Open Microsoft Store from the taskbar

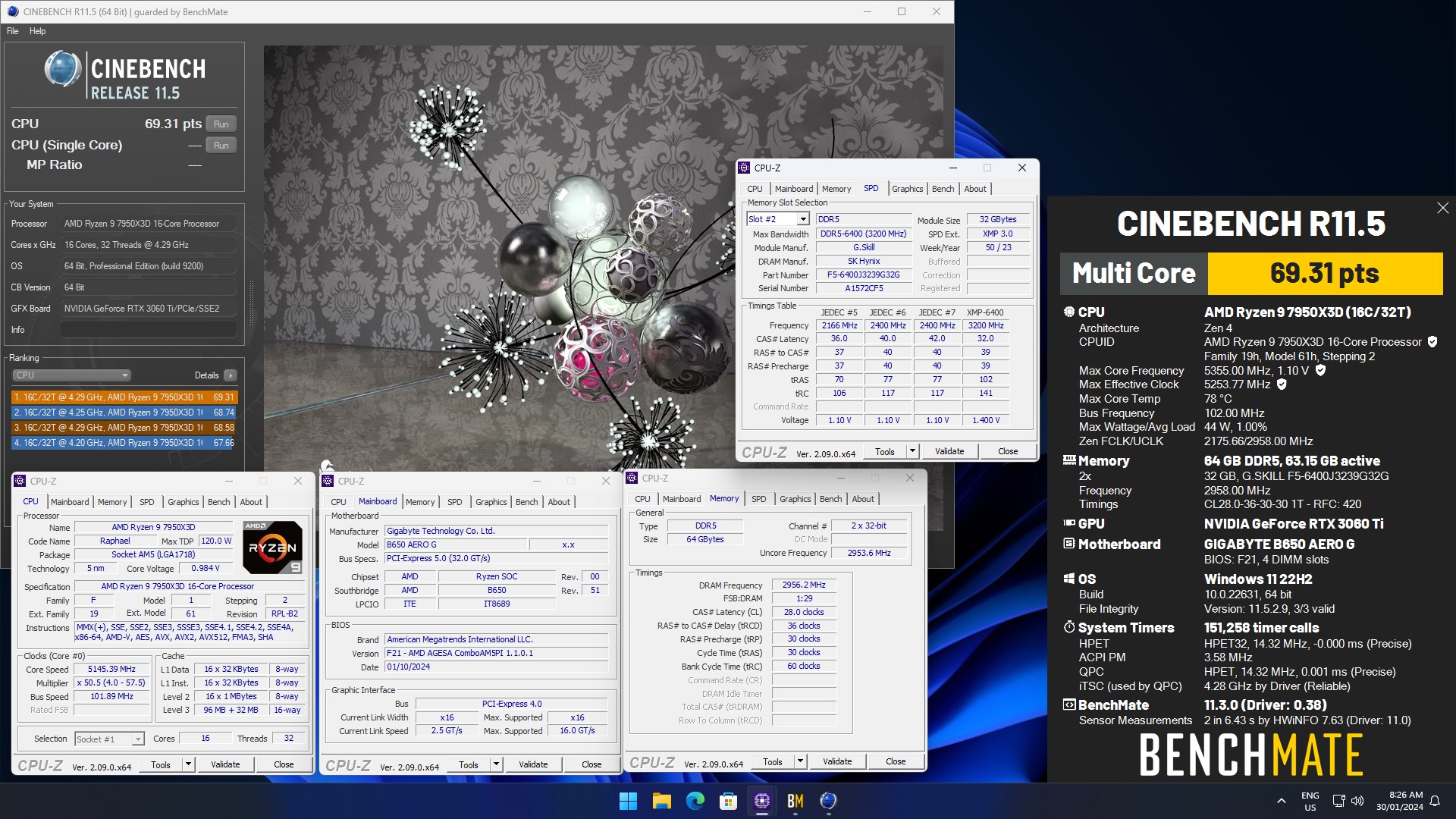728,801
